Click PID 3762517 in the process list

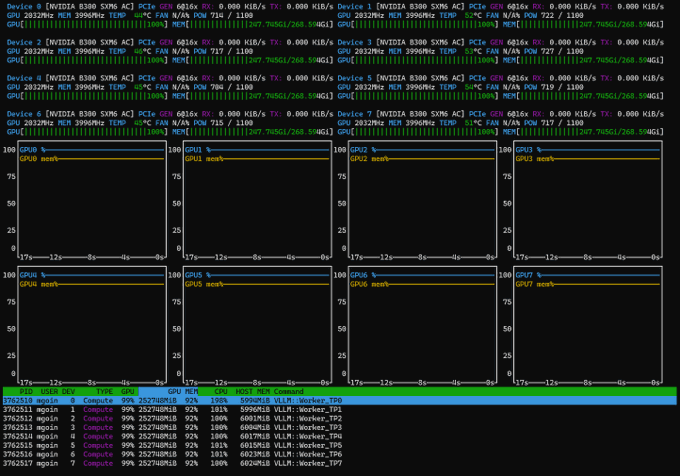point(18,463)
